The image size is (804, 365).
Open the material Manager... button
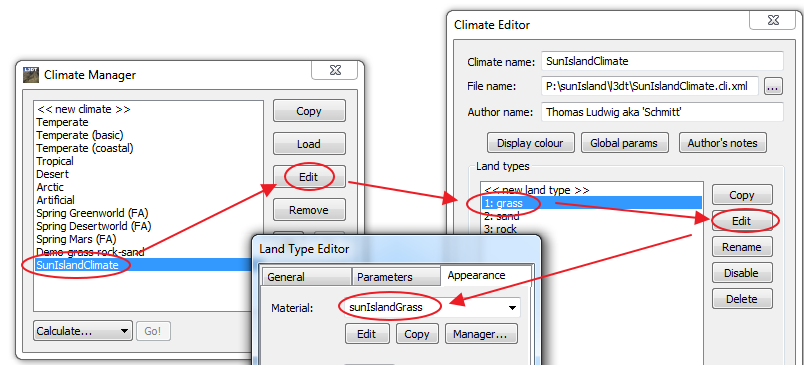click(x=481, y=334)
